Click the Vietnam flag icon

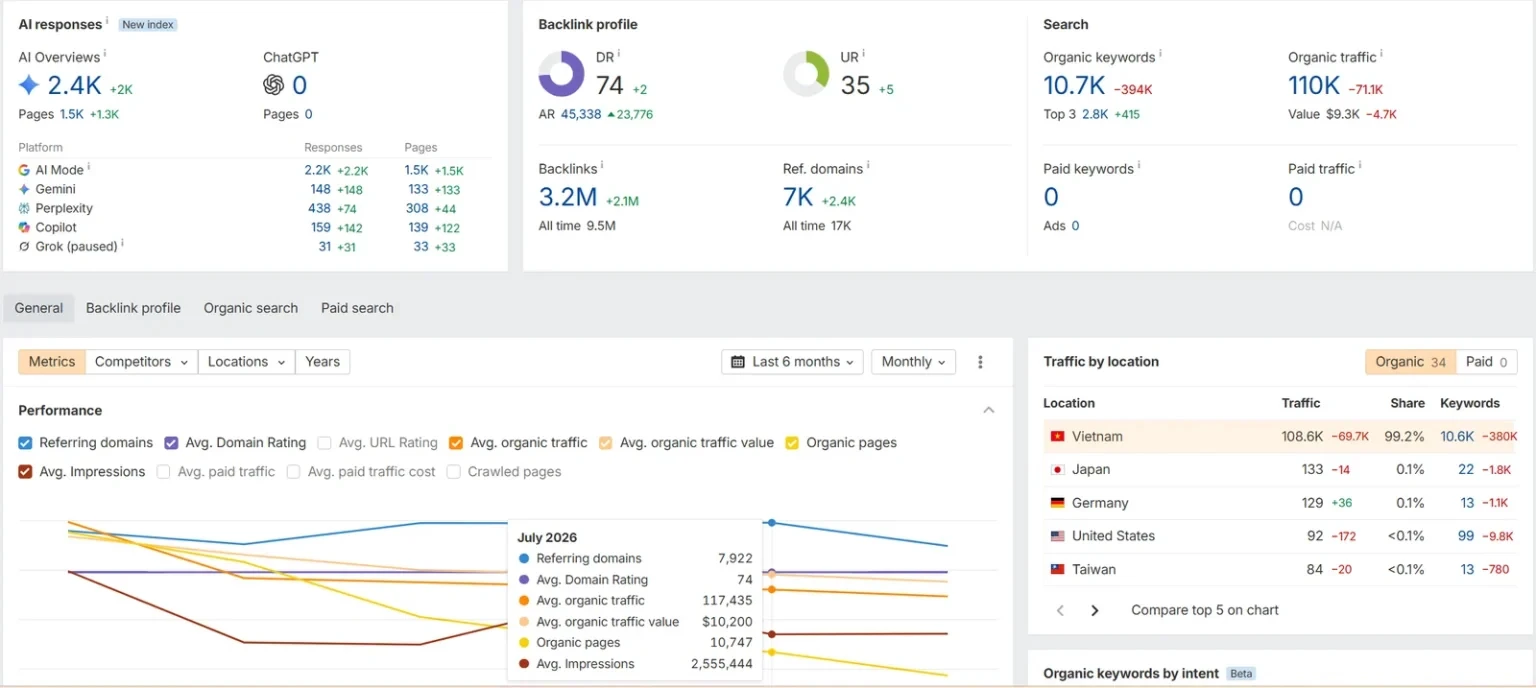1057,437
